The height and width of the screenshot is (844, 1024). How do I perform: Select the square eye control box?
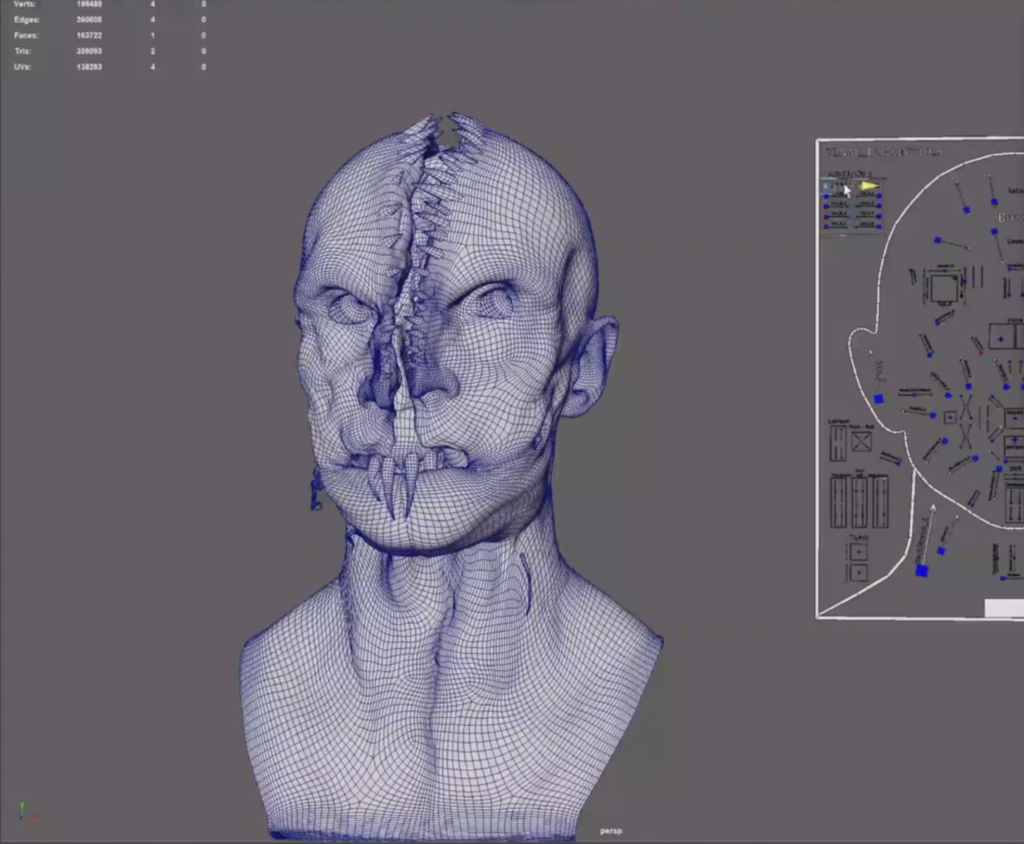943,288
